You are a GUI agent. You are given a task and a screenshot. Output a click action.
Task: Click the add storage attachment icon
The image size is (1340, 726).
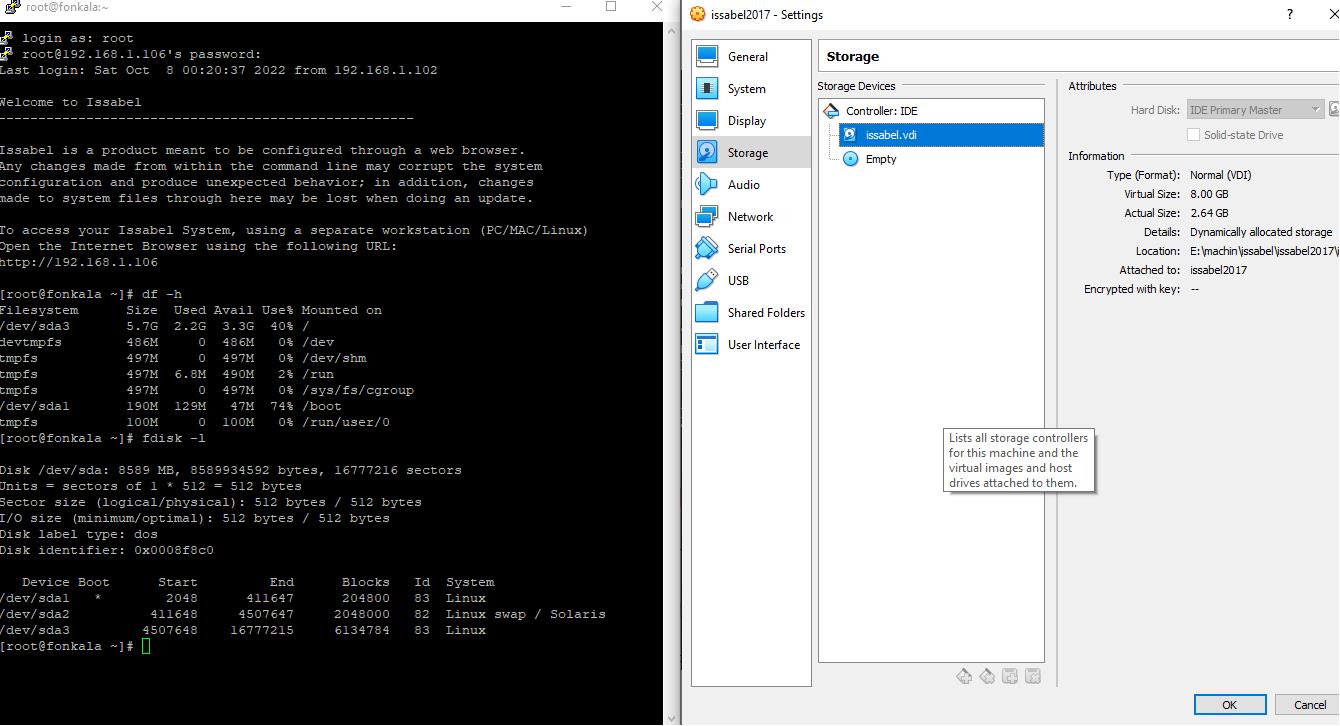point(1010,677)
